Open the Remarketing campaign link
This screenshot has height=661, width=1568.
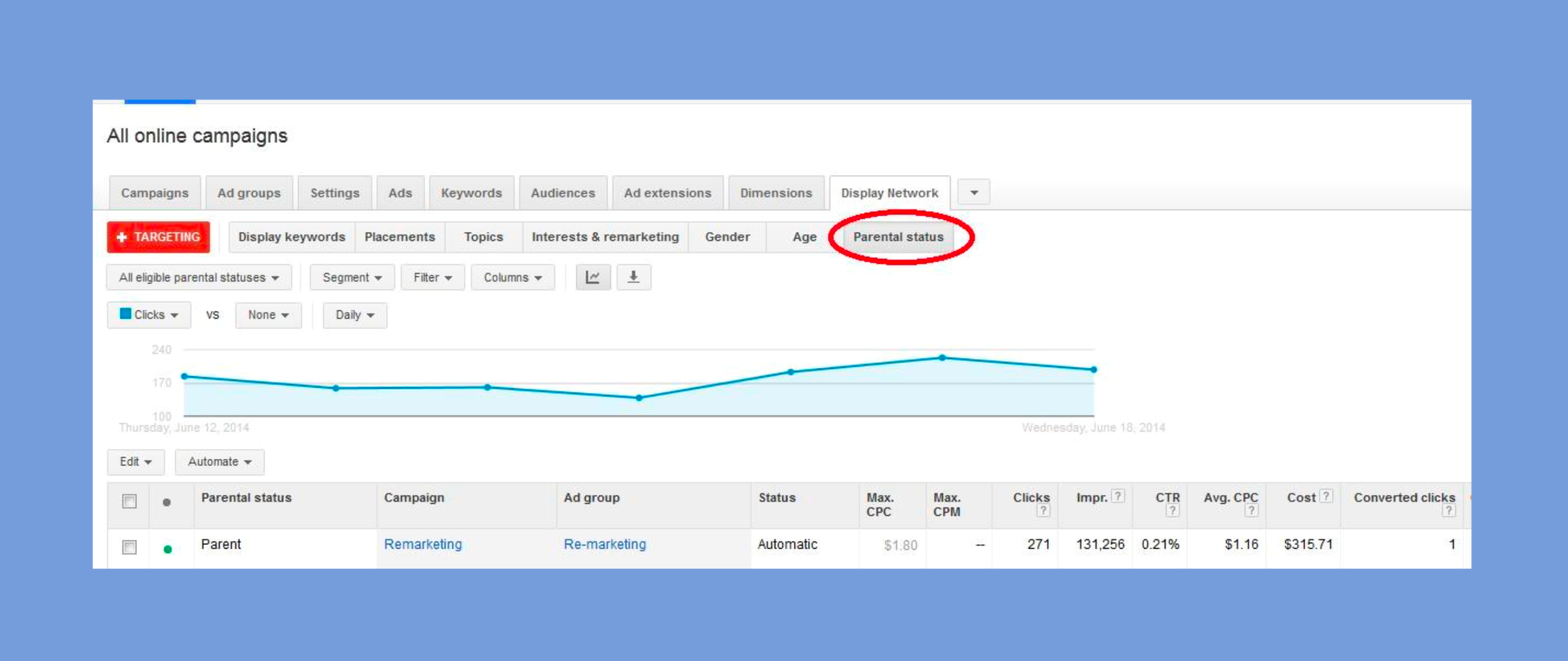pos(422,544)
